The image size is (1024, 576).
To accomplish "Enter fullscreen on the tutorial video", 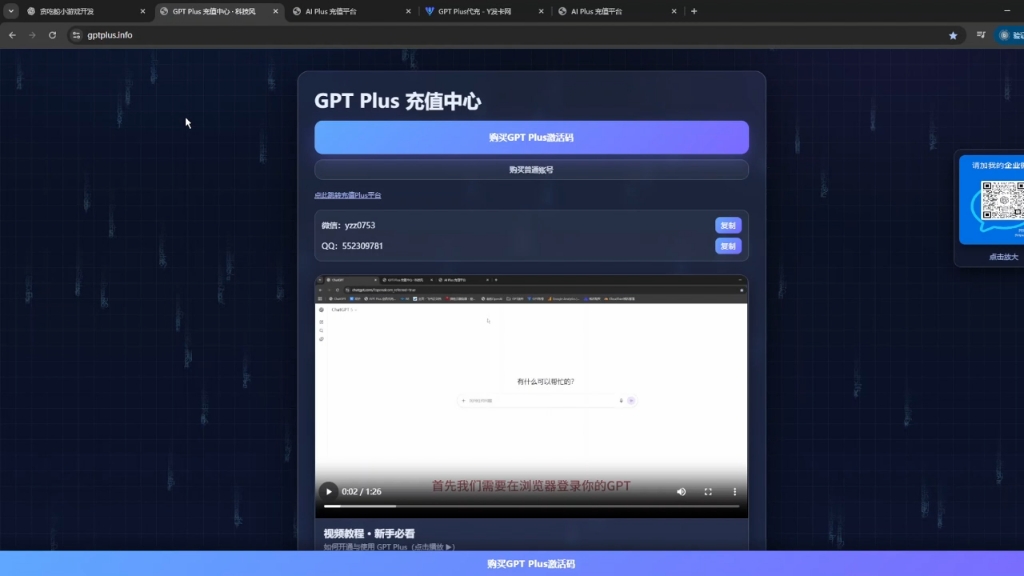I will tap(708, 492).
